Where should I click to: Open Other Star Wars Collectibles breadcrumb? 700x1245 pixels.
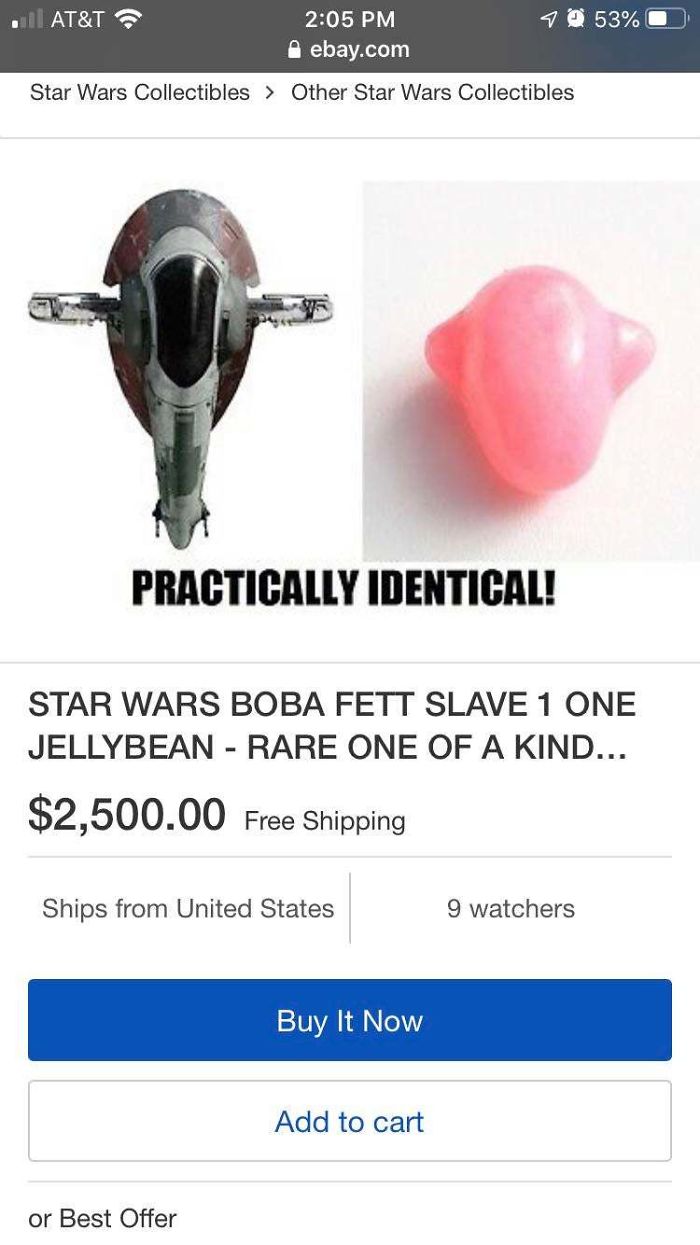pyautogui.click(x=432, y=92)
